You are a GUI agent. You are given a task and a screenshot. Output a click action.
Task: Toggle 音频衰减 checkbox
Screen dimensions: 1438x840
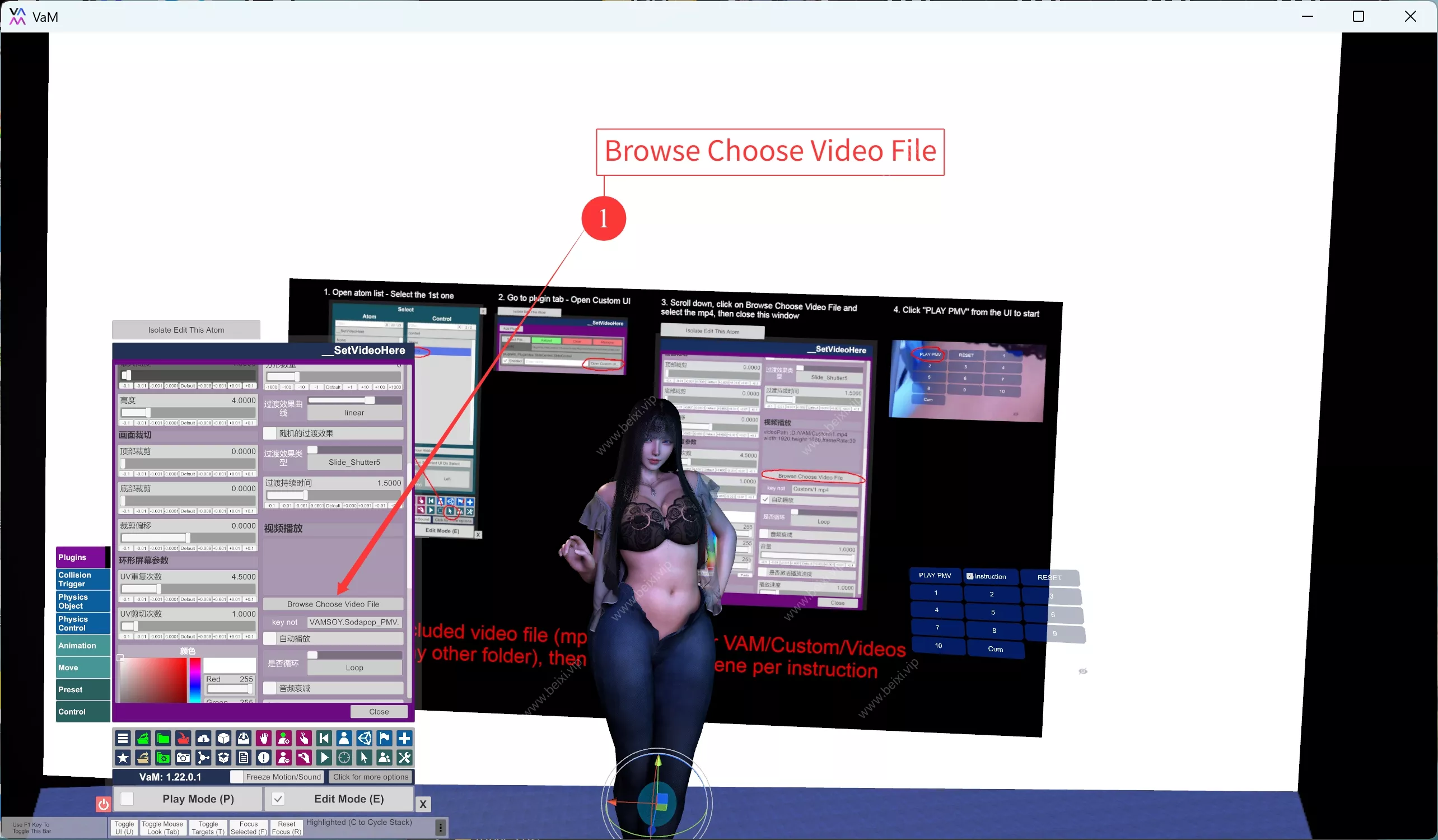click(270, 688)
